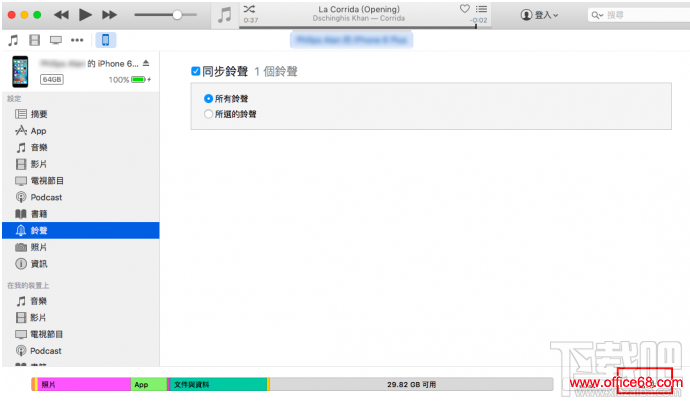Screen dimensions: 690x402
Task: Adjust the volume slider knob
Action: pos(177,15)
